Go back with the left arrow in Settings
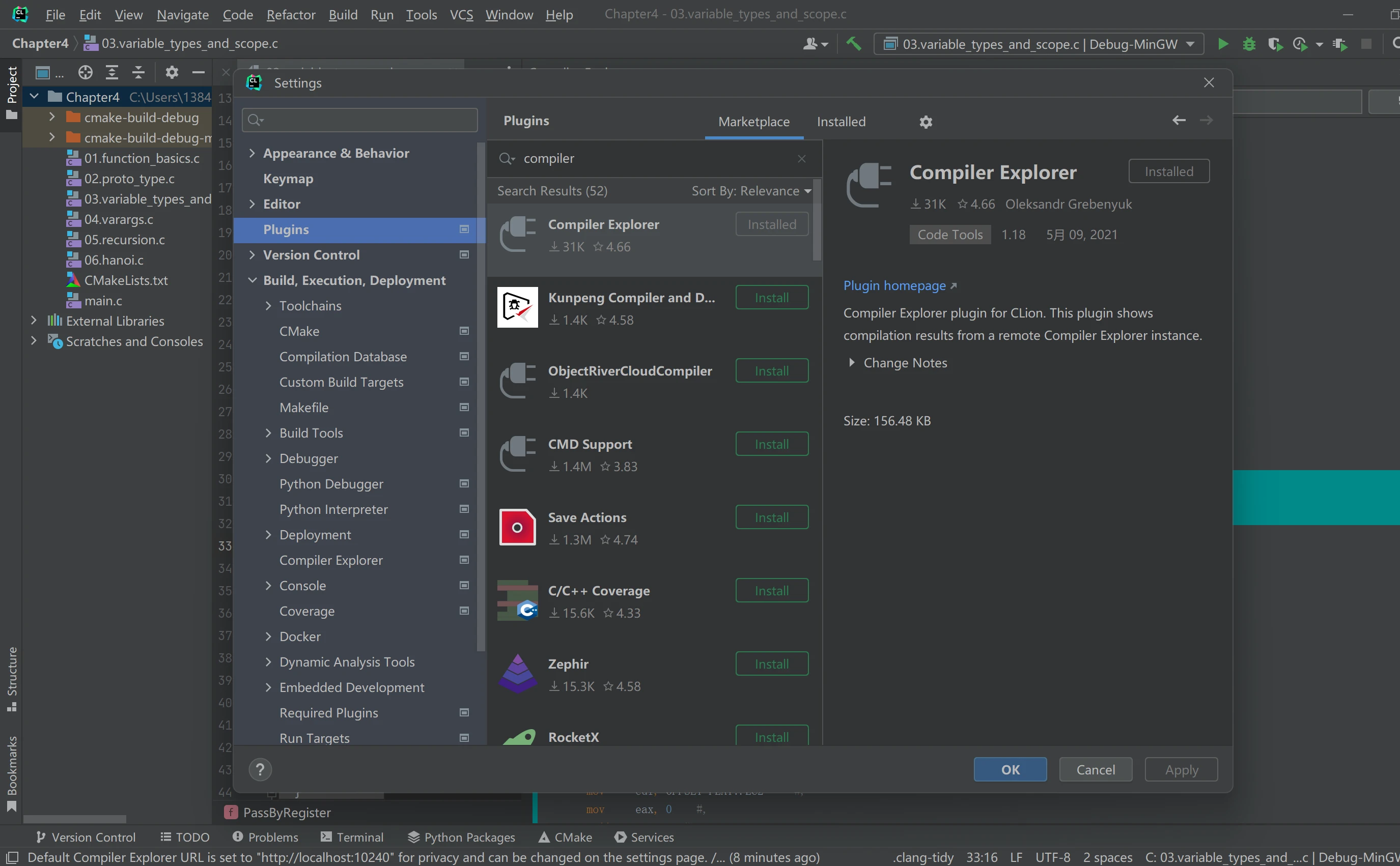1400x866 pixels. coord(1178,120)
